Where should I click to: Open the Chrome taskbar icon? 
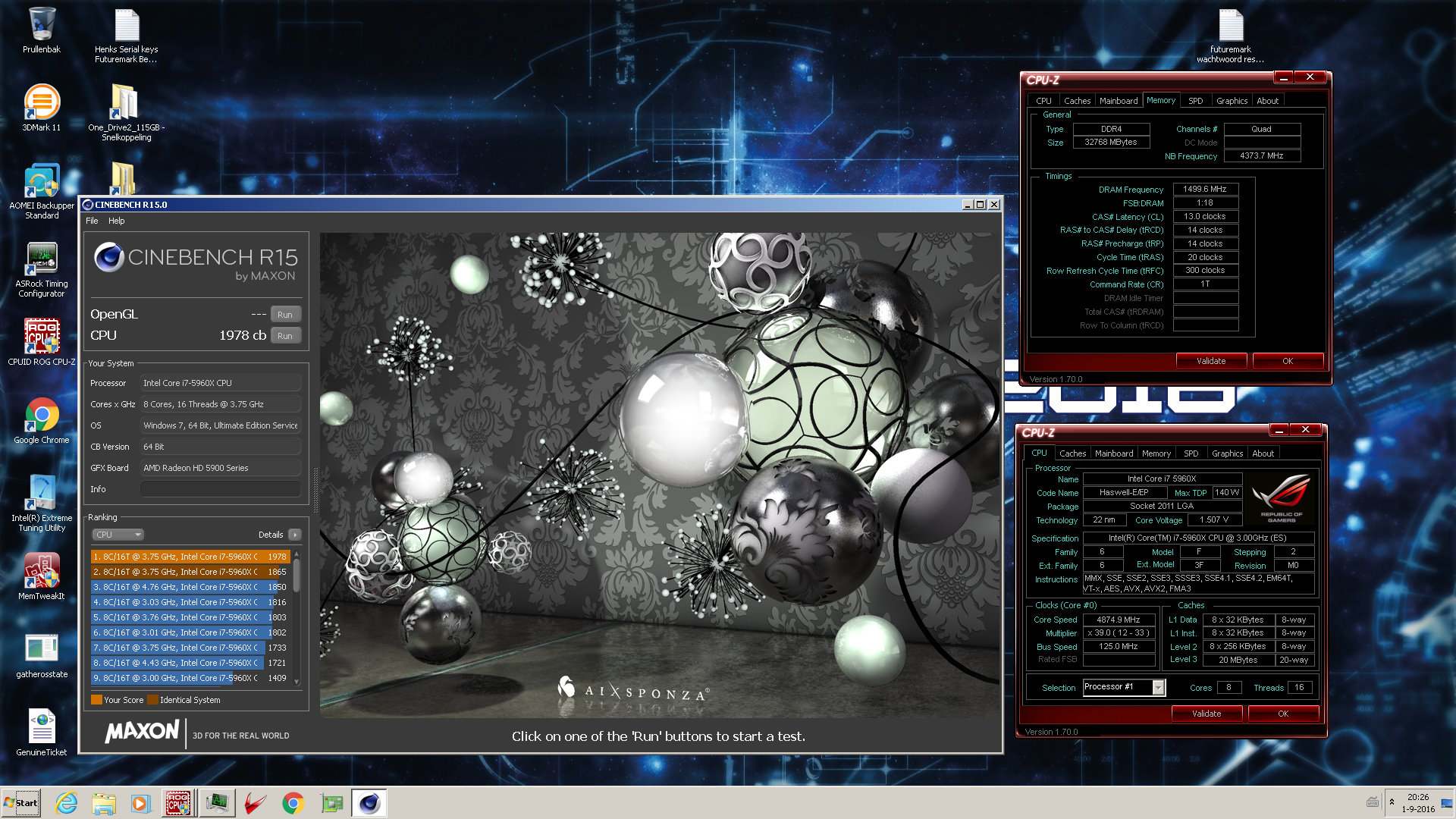coord(293,803)
